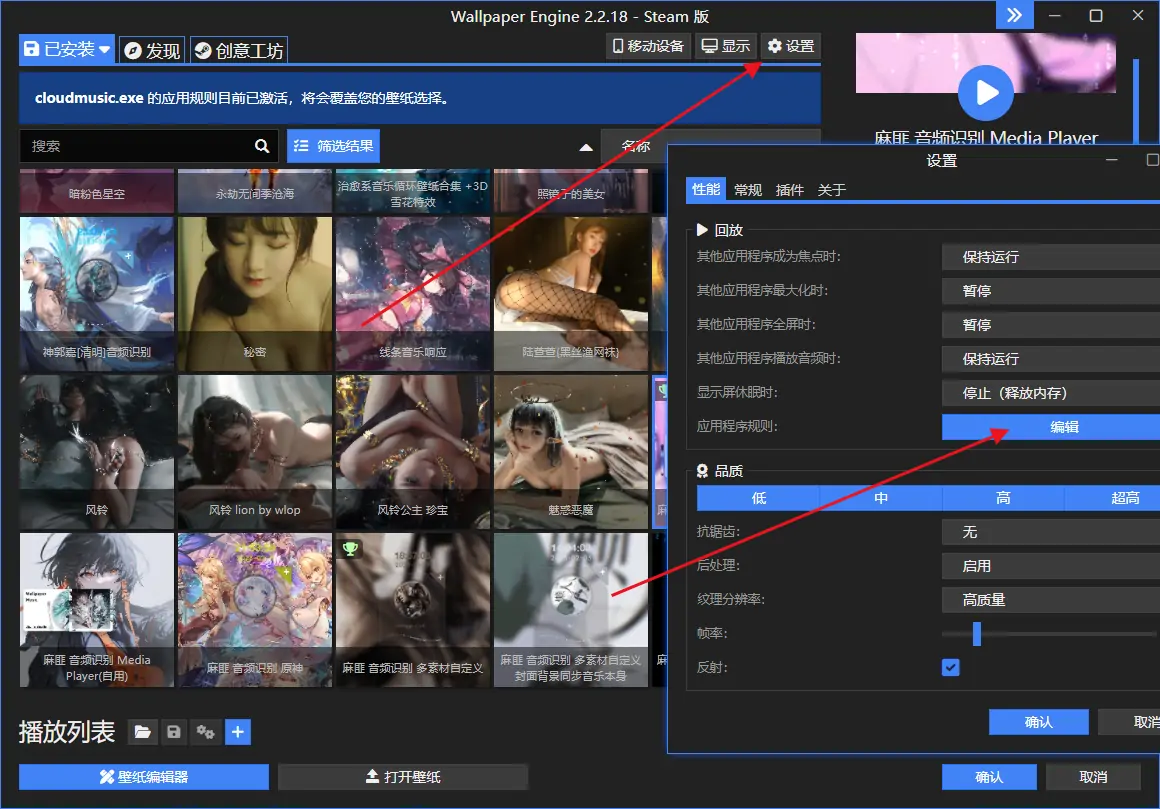Select the 高 quality preset
Image resolution: width=1160 pixels, height=809 pixels.
(x=1003, y=498)
